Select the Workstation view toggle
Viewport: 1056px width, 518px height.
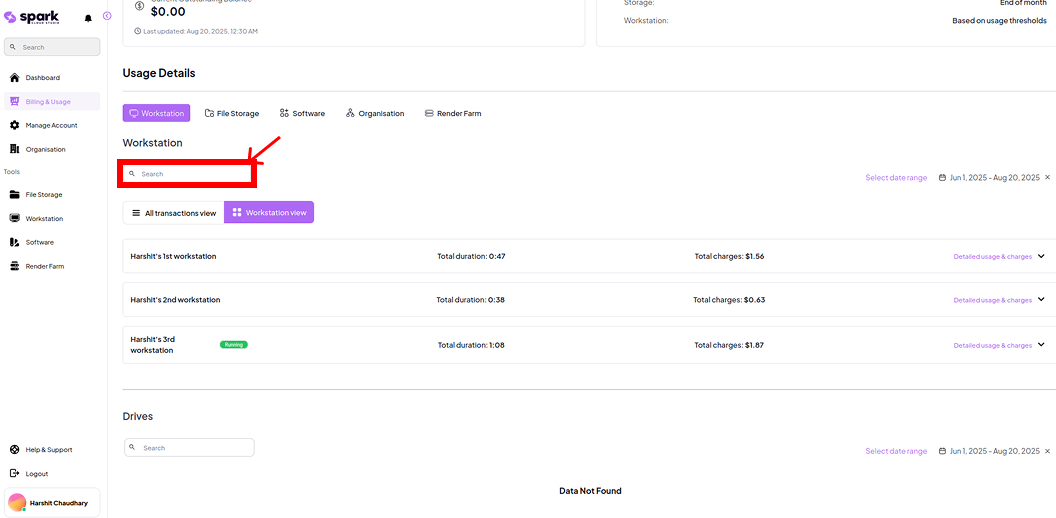[x=269, y=213]
